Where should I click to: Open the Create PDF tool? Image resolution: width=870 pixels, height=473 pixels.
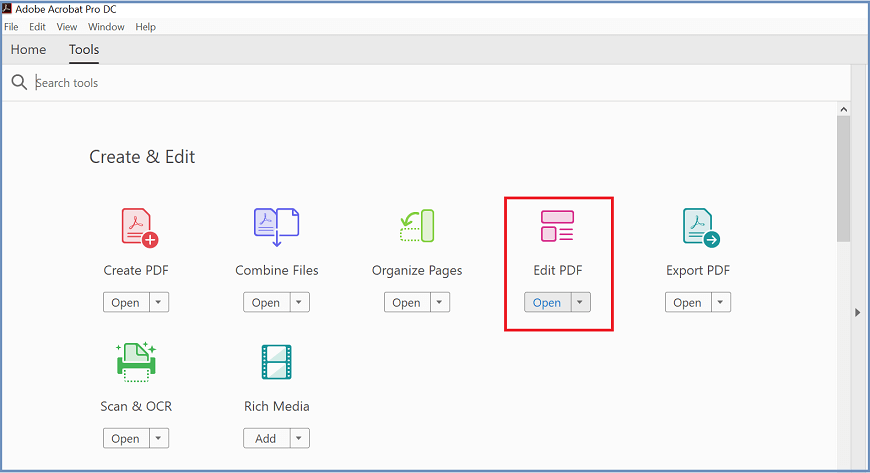click(125, 303)
